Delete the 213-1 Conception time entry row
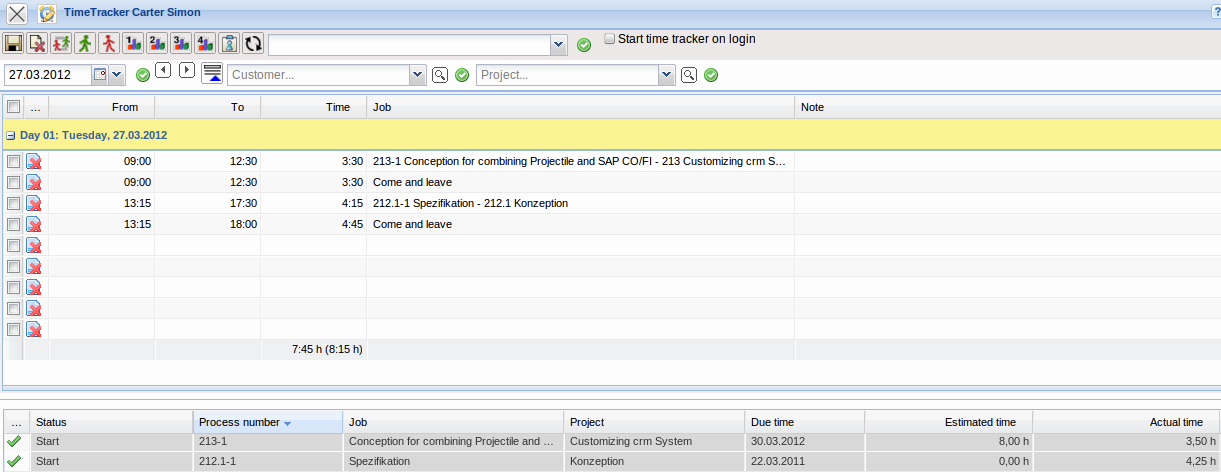1221x472 pixels. [34, 161]
